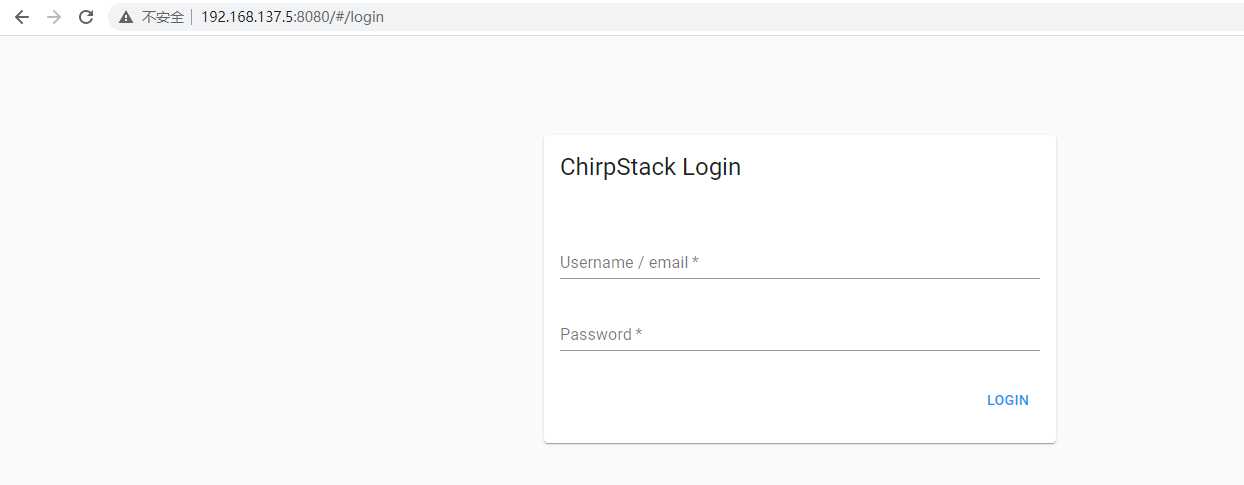Click the required asterisk beside Username / email
The height and width of the screenshot is (485, 1244).
pos(695,262)
